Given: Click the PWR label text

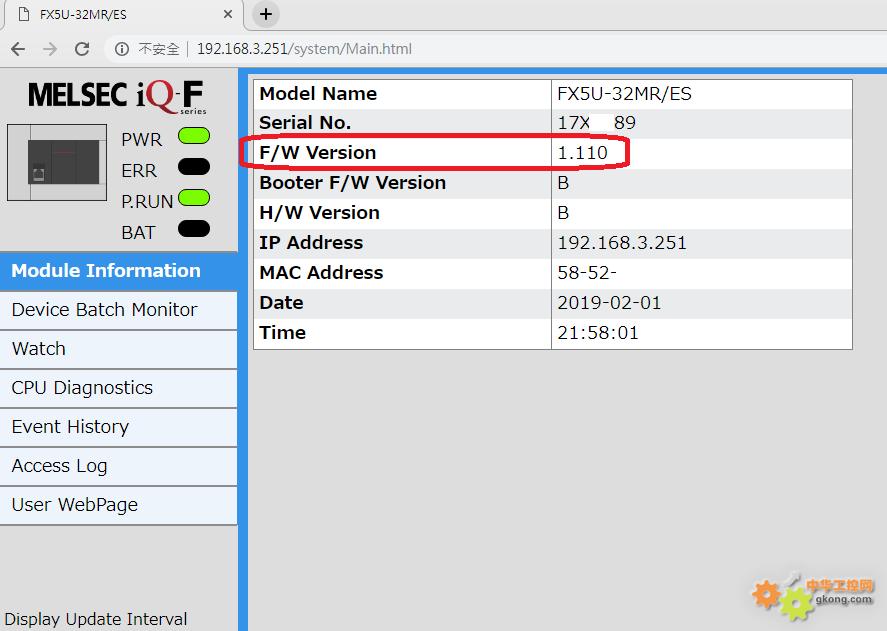Looking at the screenshot, I should click(141, 139).
